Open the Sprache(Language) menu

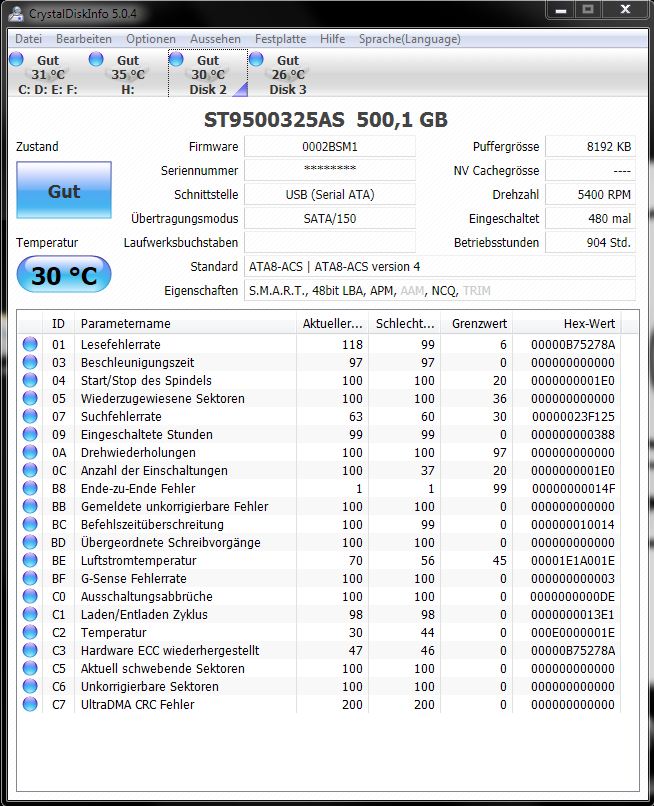click(410, 39)
